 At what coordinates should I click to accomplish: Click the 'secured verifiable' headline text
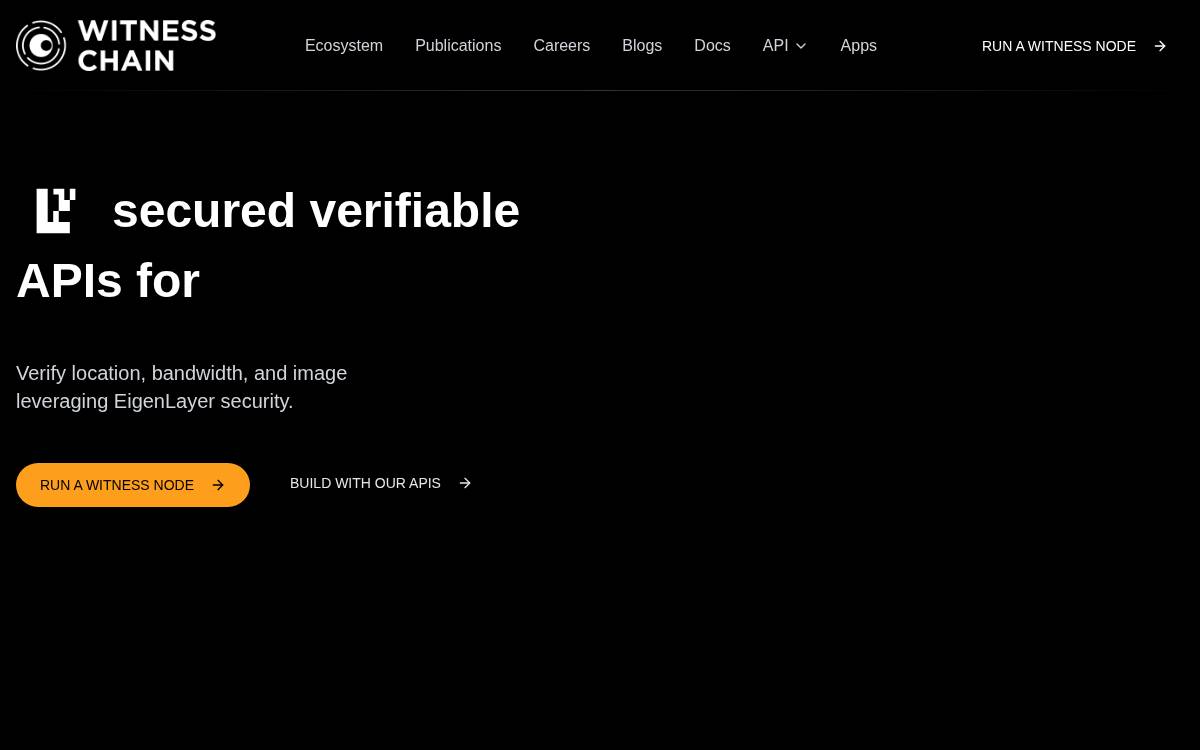point(316,210)
